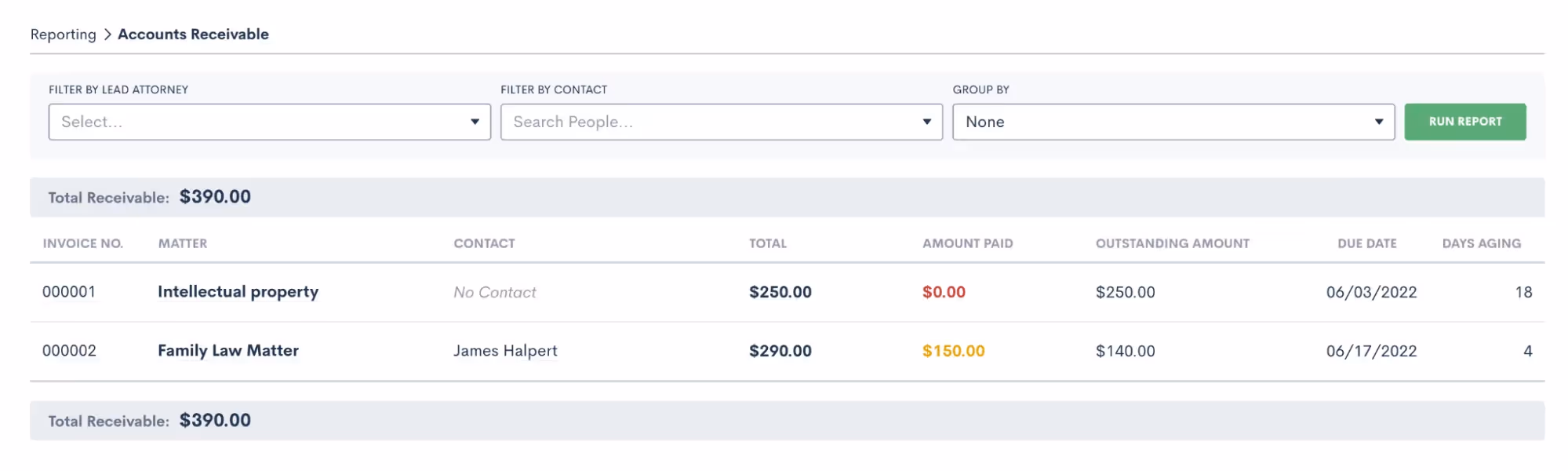The image size is (1568, 471).
Task: Open the Intellectual property matter
Action: (x=238, y=292)
